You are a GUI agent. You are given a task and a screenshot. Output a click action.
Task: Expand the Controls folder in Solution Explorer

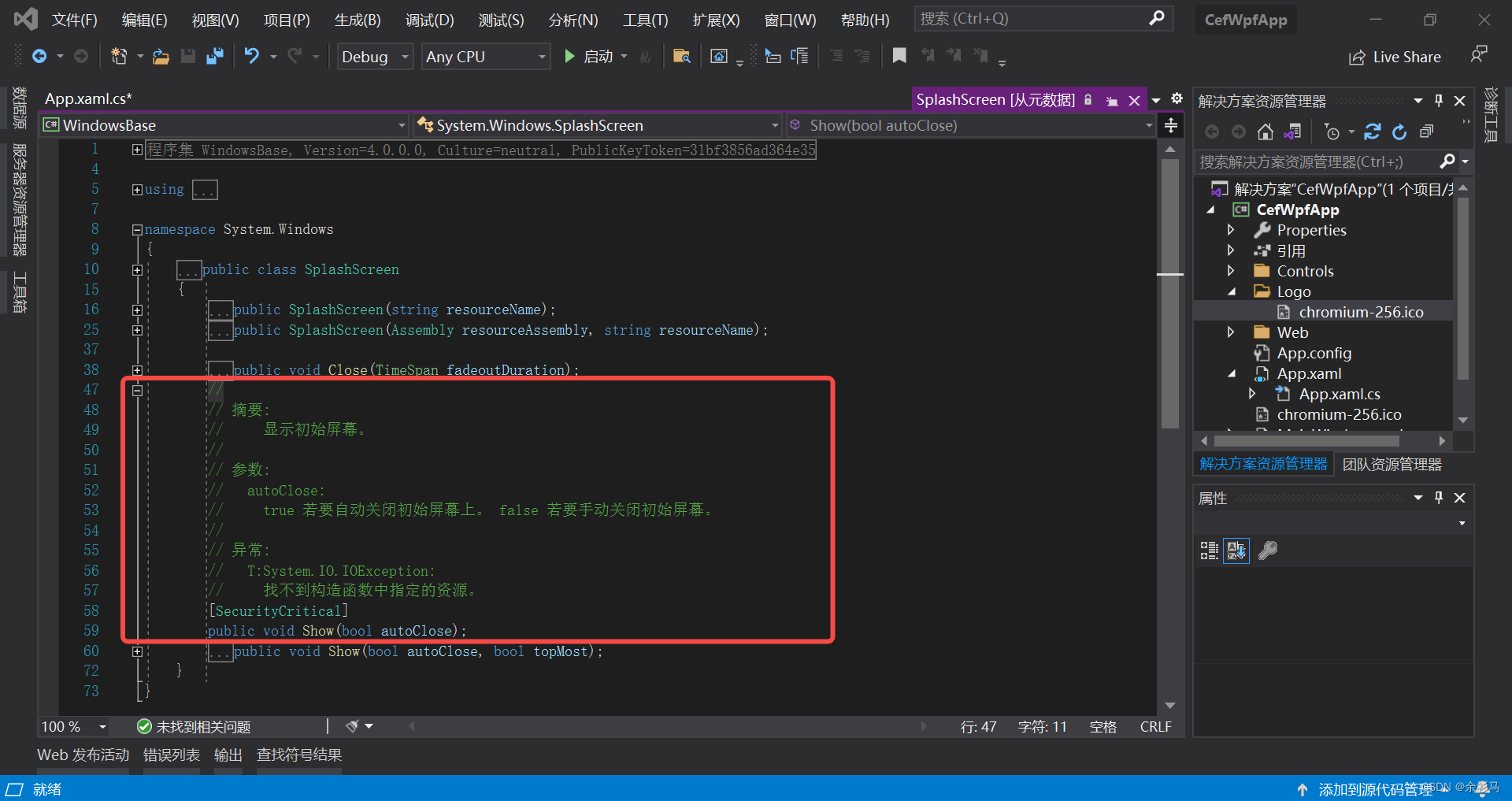point(1232,270)
